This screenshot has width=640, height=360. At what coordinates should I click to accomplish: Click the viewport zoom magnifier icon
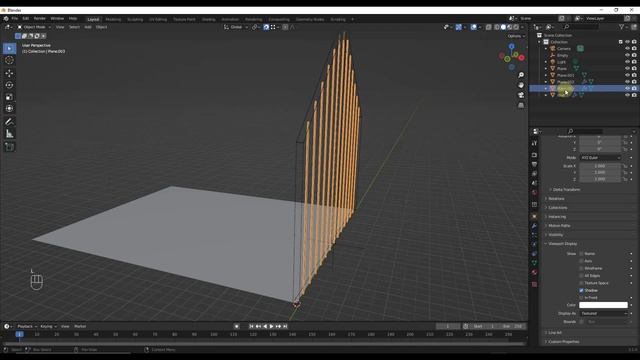coord(521,75)
